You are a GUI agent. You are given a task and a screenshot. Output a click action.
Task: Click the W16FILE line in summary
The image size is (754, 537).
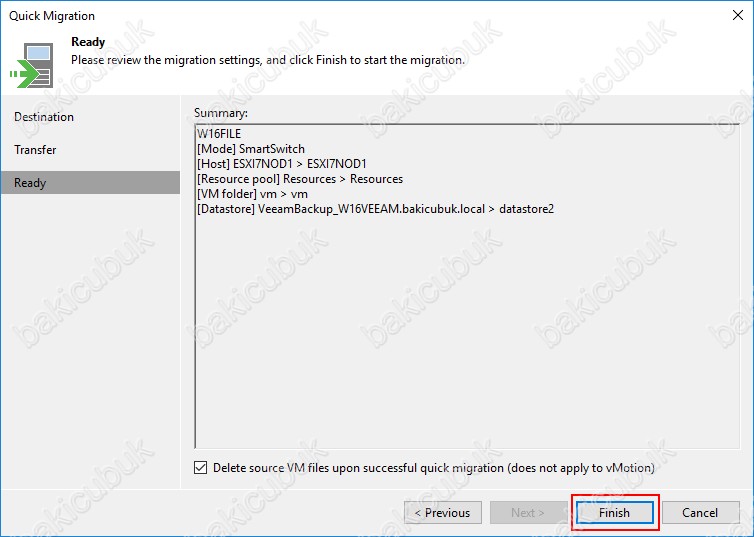[219, 134]
